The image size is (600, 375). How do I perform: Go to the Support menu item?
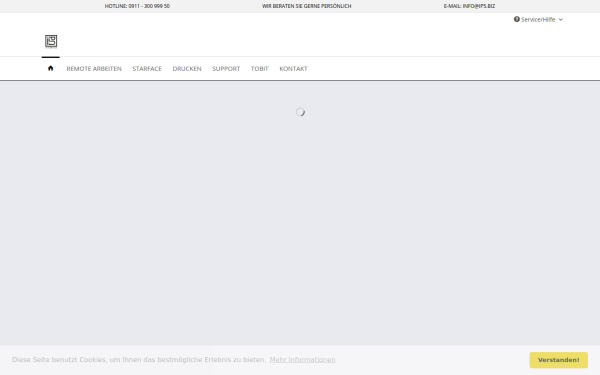pos(226,68)
